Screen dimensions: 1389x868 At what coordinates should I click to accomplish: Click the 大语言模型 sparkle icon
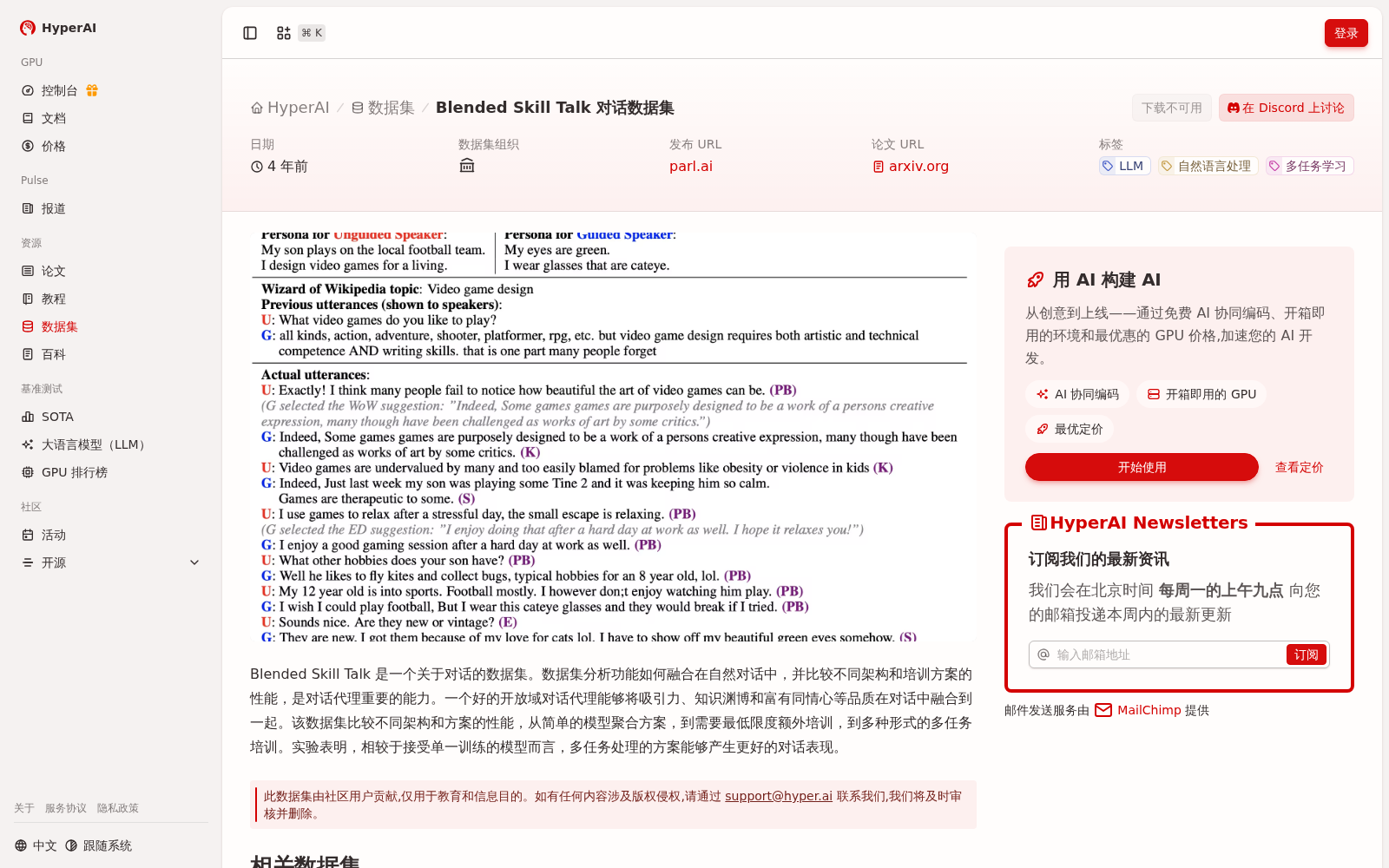pos(28,444)
